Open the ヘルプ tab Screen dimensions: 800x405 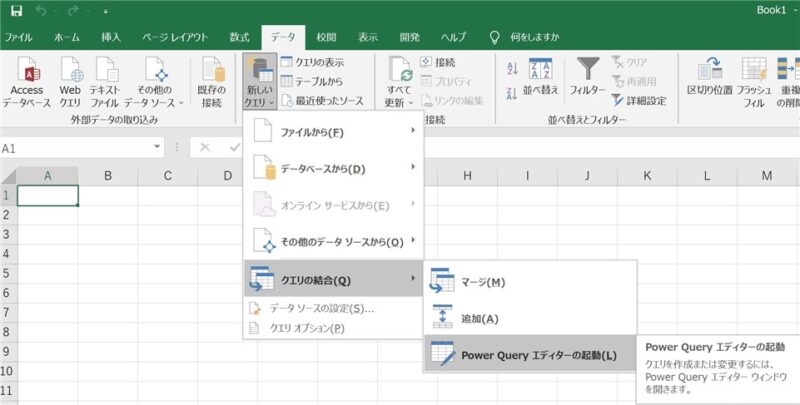454,37
